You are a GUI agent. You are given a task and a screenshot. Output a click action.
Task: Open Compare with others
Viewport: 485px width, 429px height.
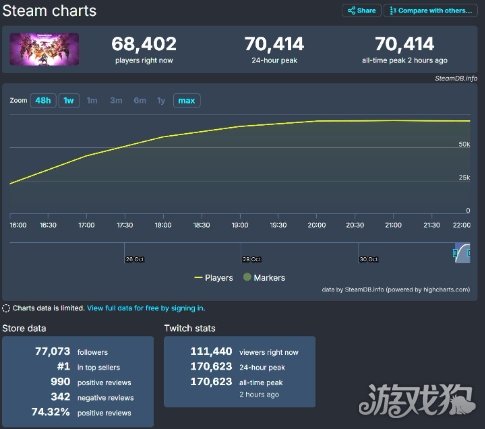click(x=431, y=11)
